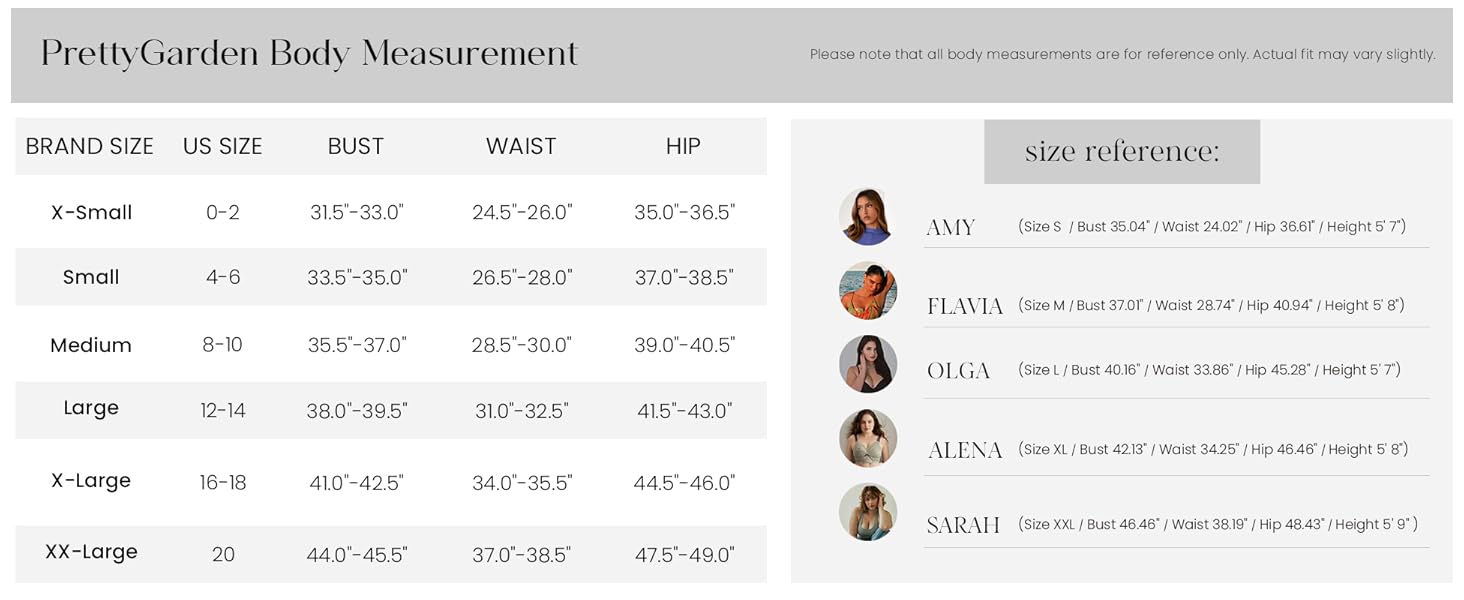Select the XX-Large size row label
Screen dimensions: 1464x600
(x=91, y=552)
